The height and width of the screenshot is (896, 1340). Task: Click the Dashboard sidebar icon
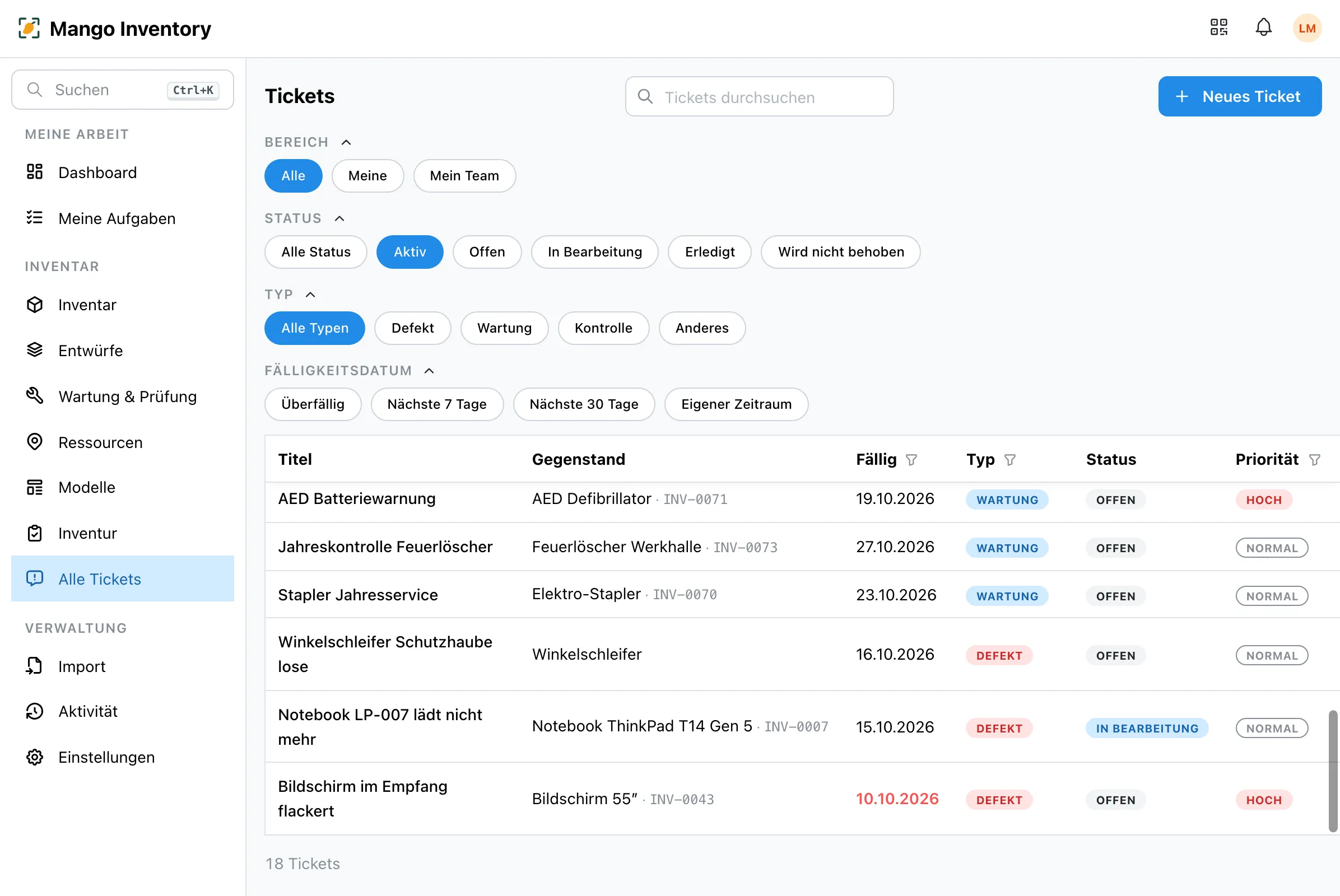[x=35, y=172]
